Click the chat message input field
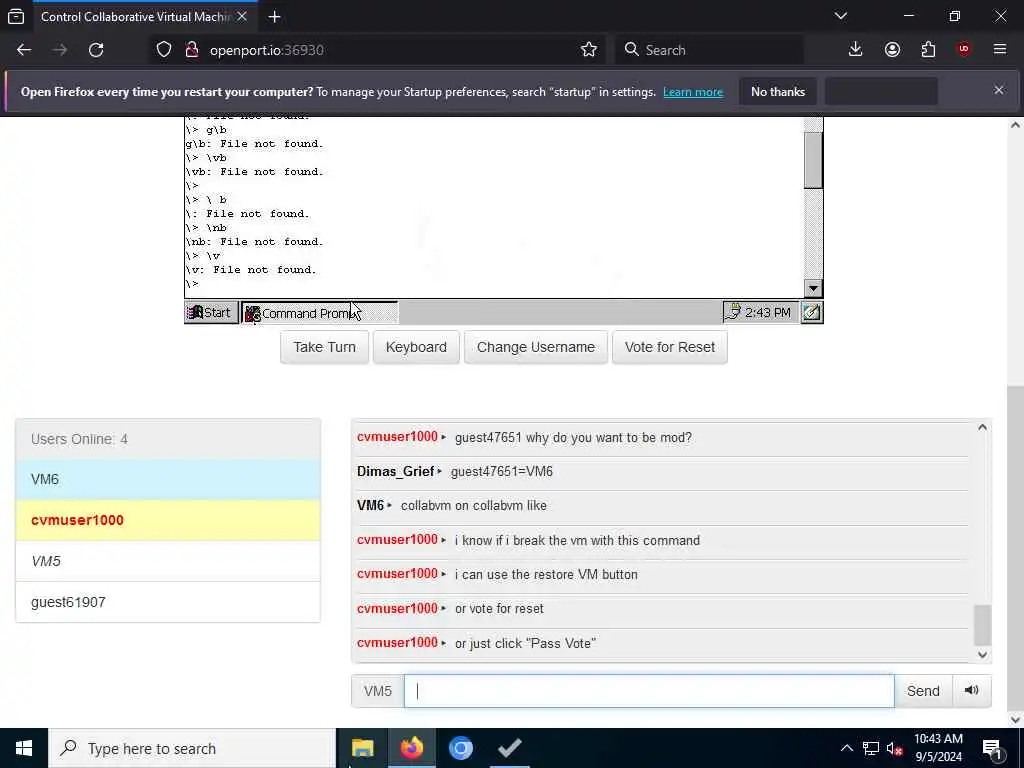 point(649,691)
